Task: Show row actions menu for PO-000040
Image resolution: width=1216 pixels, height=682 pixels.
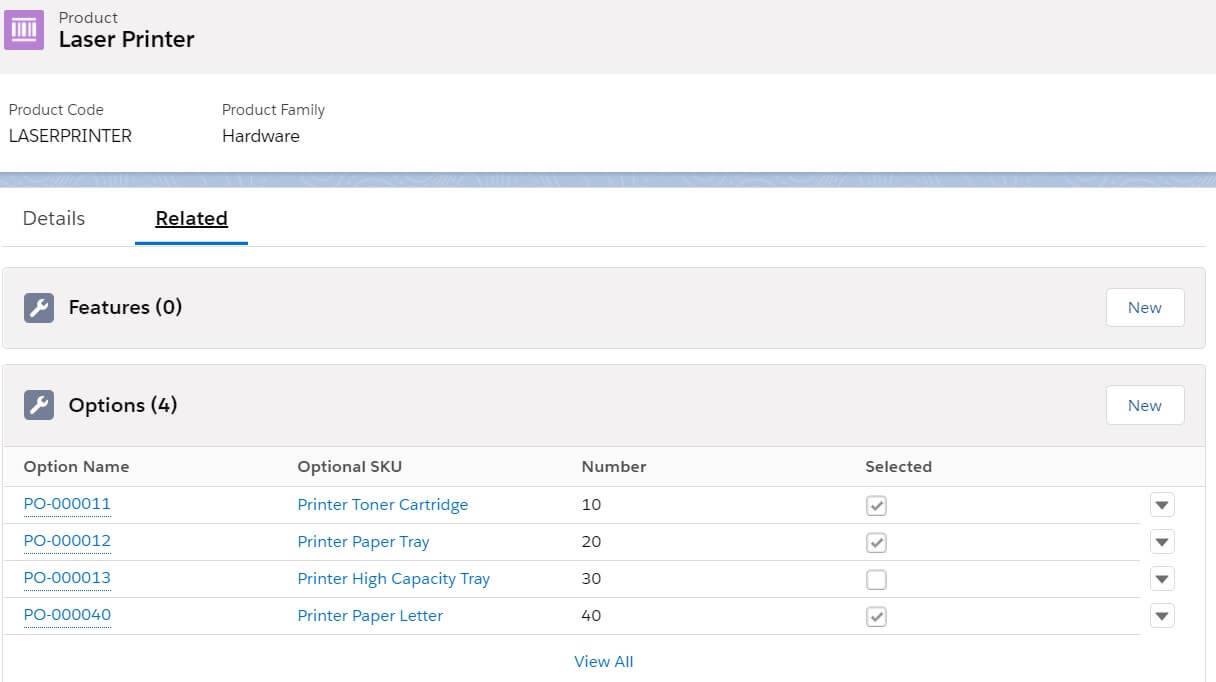Action: (x=1161, y=616)
